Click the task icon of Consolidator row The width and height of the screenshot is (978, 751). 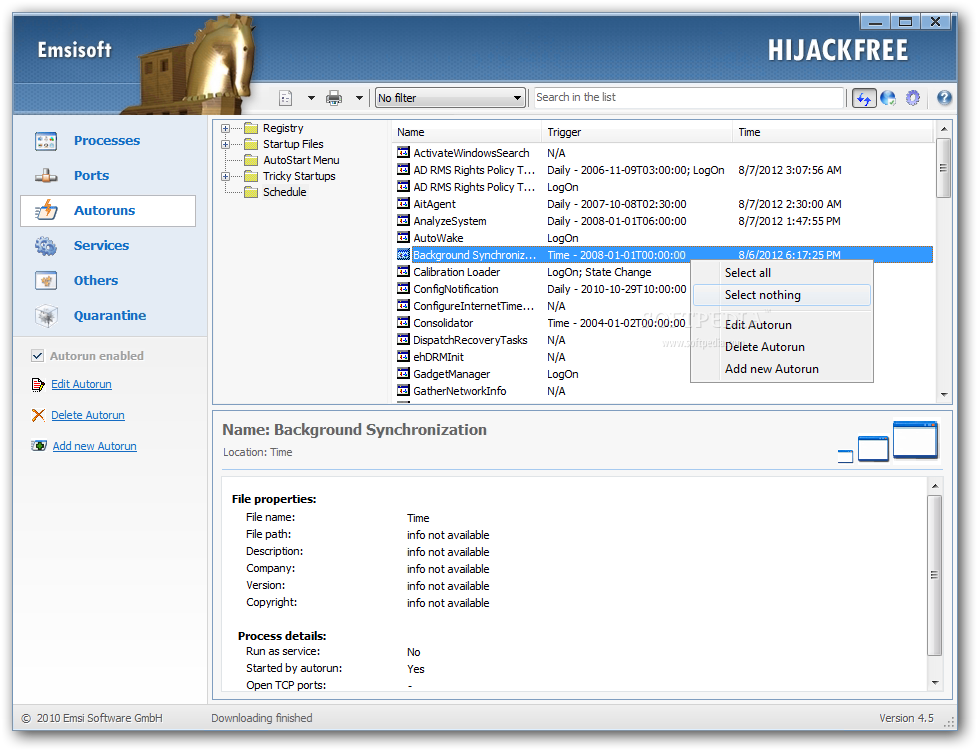(x=404, y=323)
